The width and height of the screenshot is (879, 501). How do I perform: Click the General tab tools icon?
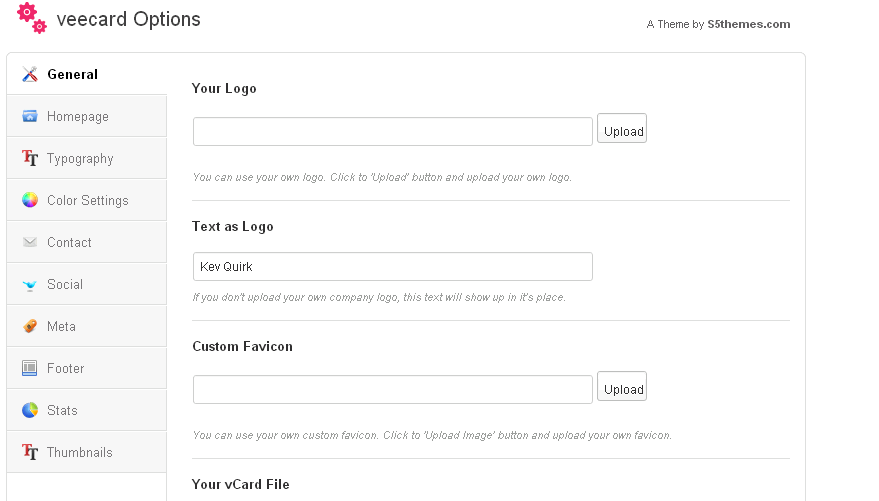[x=29, y=74]
